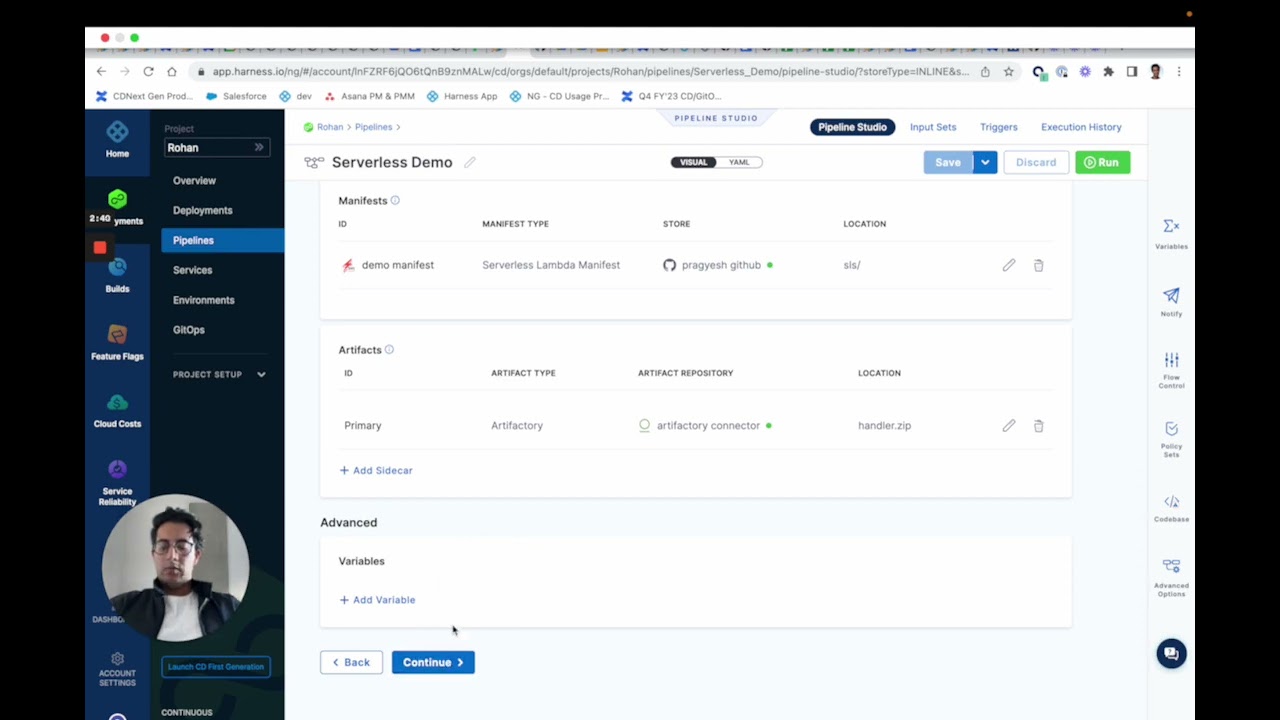Bookmark this page with star icon

click(x=1008, y=71)
